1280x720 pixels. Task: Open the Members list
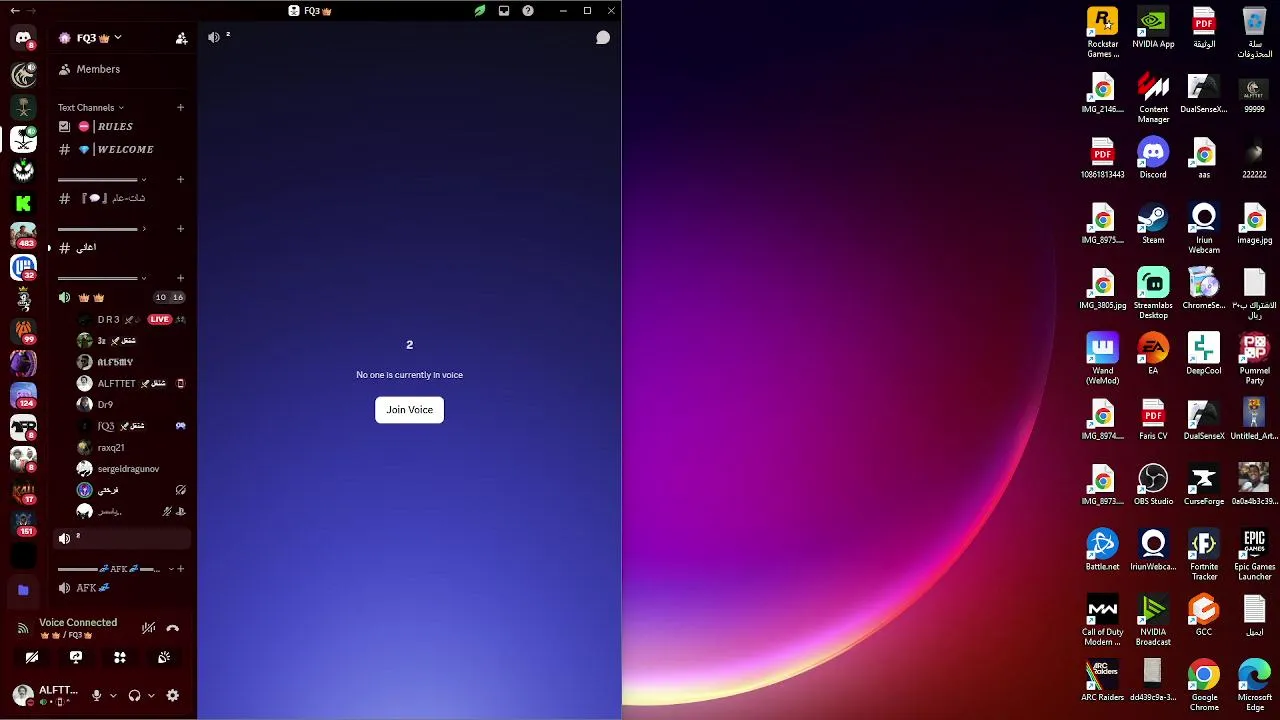[x=120, y=69]
